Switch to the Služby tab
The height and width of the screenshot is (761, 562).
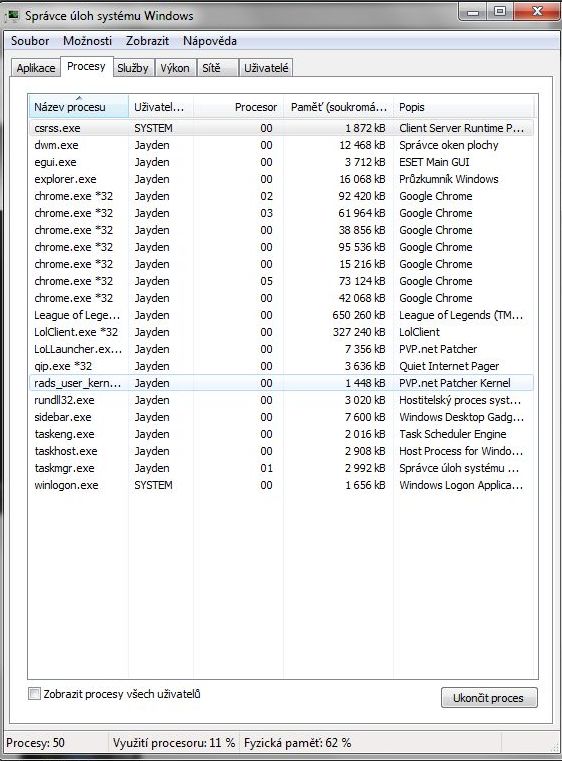click(133, 68)
